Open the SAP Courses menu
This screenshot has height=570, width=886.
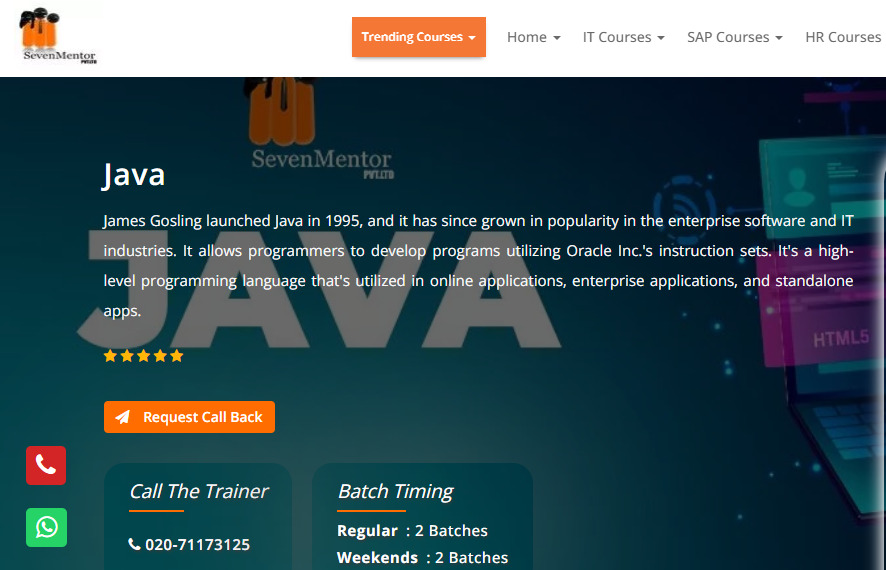[x=734, y=37]
